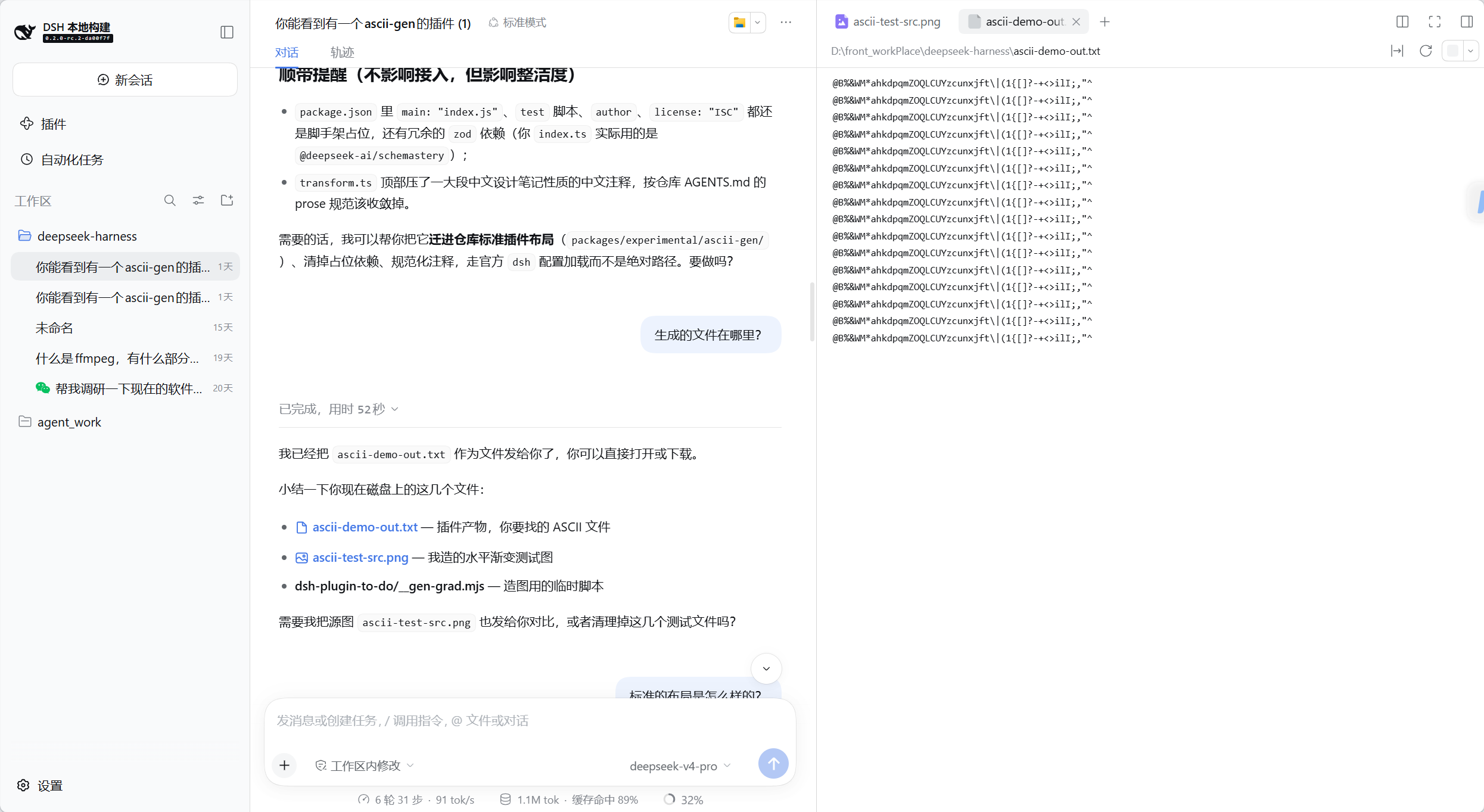
Task: View 32% context usage indicator
Action: pyautogui.click(x=684, y=800)
